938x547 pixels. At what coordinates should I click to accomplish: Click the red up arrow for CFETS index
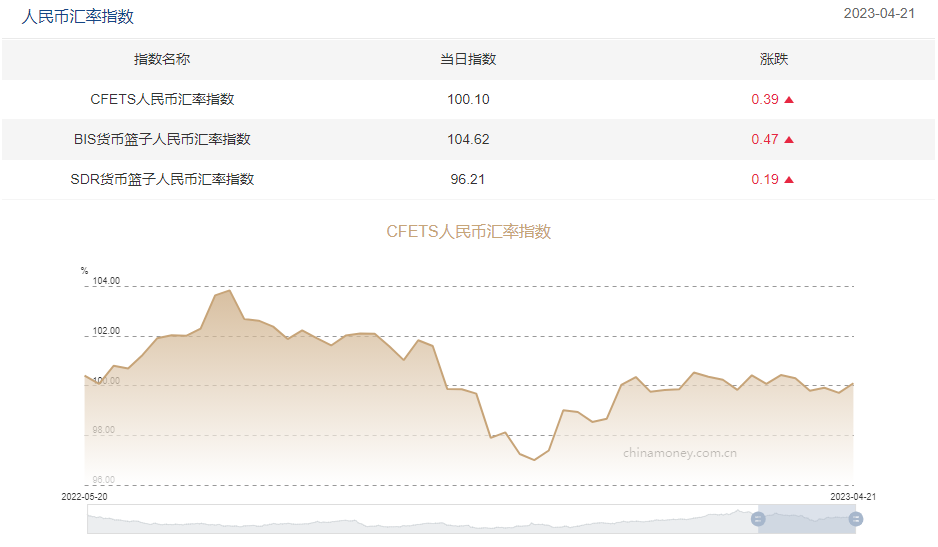point(789,100)
